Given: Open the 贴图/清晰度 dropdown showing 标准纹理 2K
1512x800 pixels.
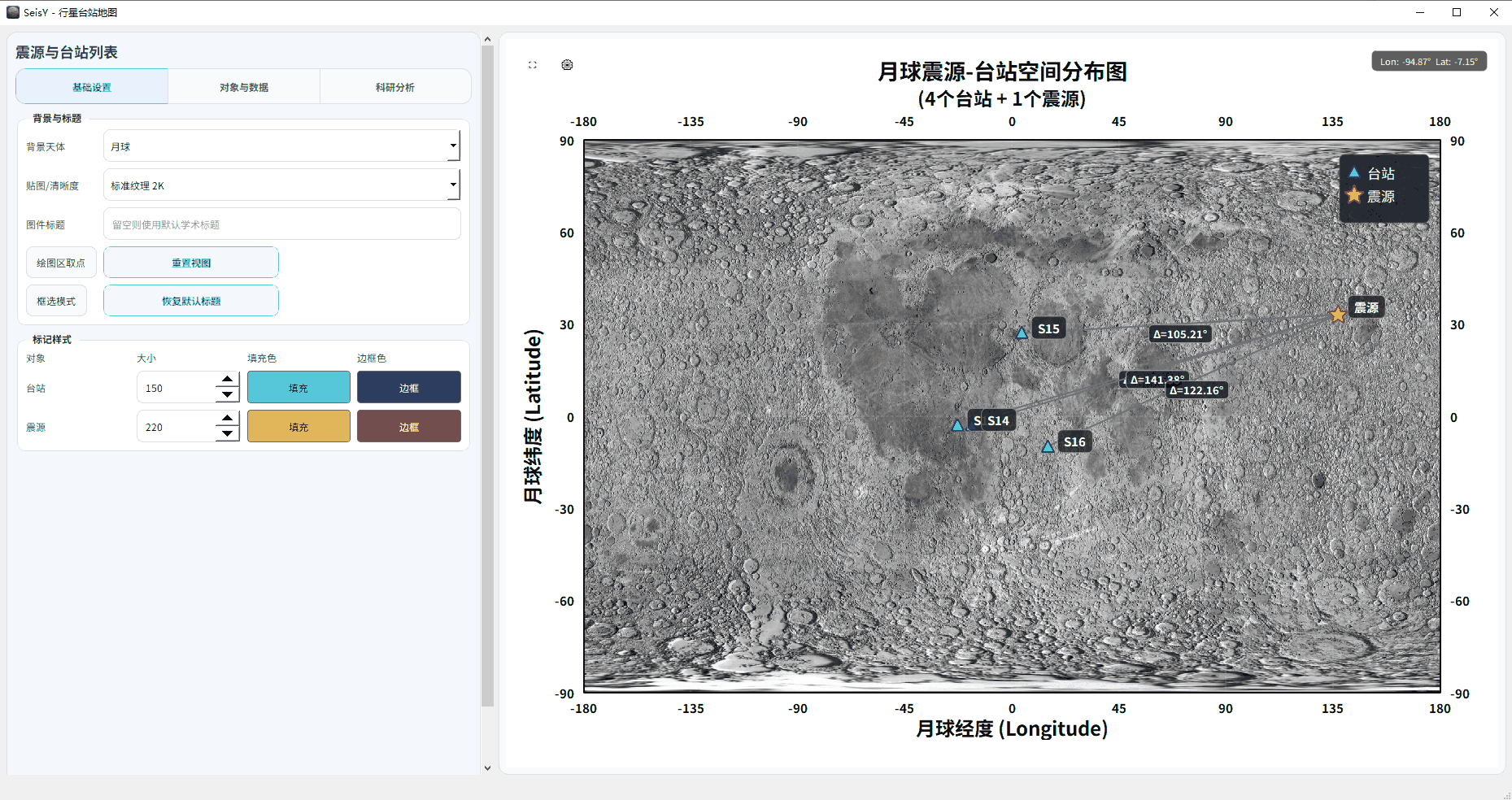Looking at the screenshot, I should tap(281, 185).
